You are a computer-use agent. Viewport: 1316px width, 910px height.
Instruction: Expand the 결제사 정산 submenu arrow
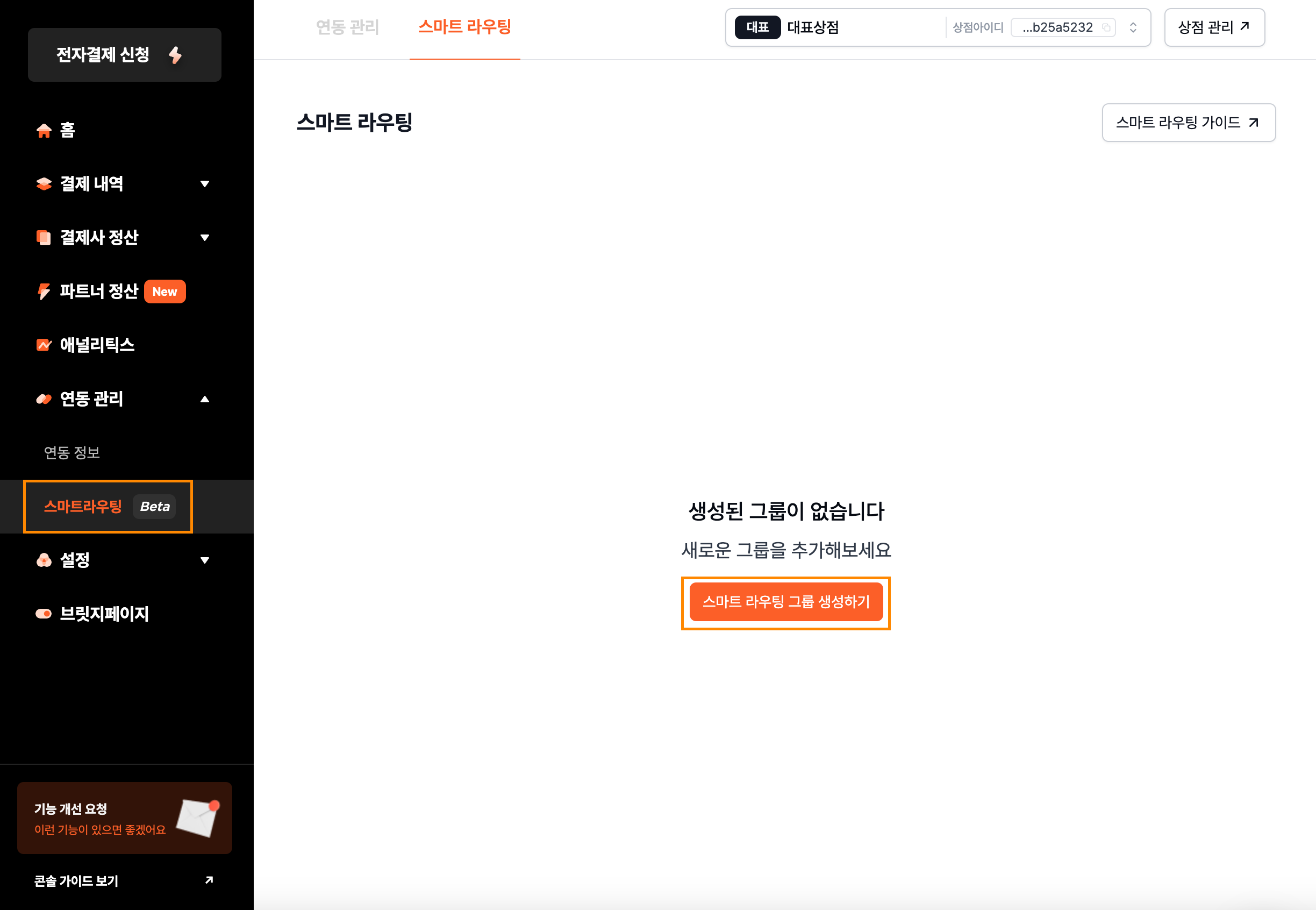[x=205, y=237]
